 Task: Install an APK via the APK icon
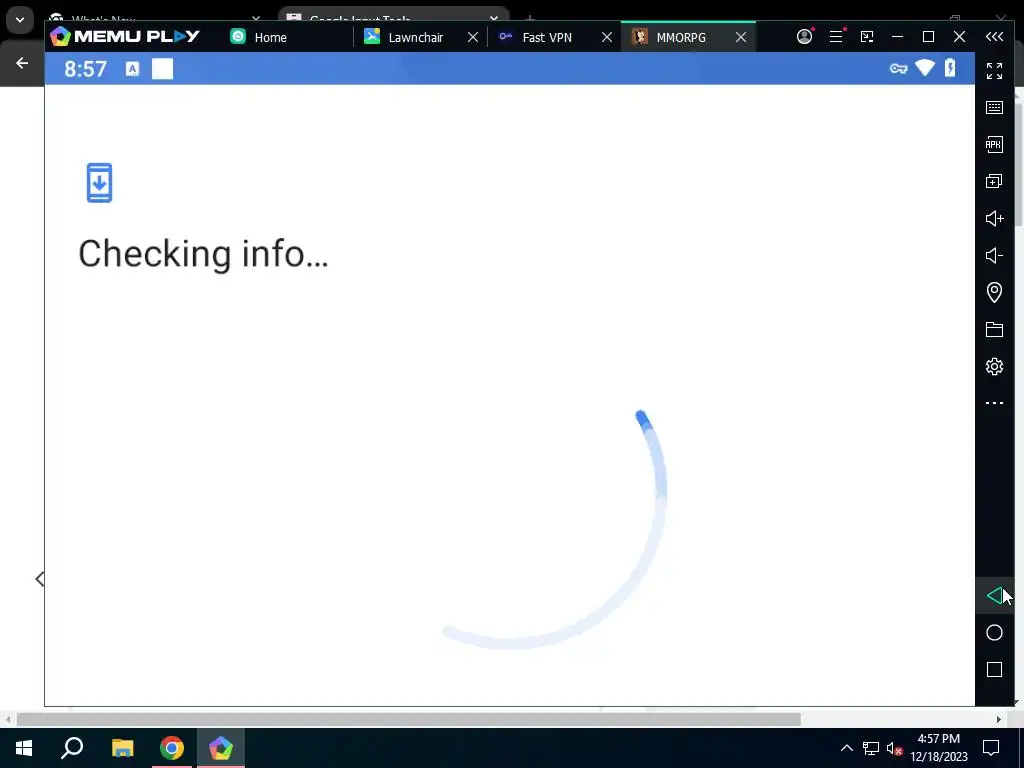click(x=994, y=144)
